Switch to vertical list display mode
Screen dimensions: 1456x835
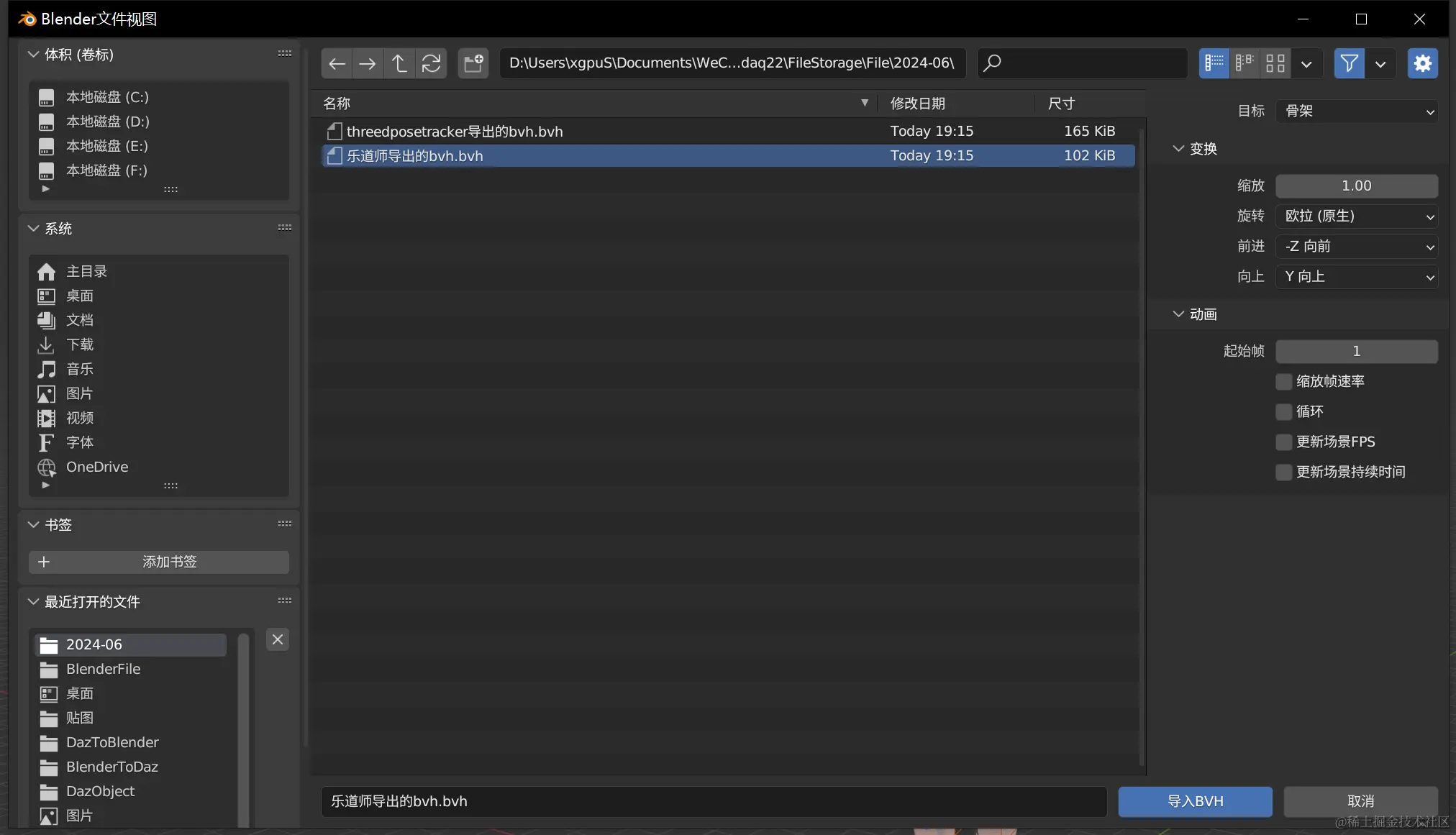click(x=1214, y=63)
